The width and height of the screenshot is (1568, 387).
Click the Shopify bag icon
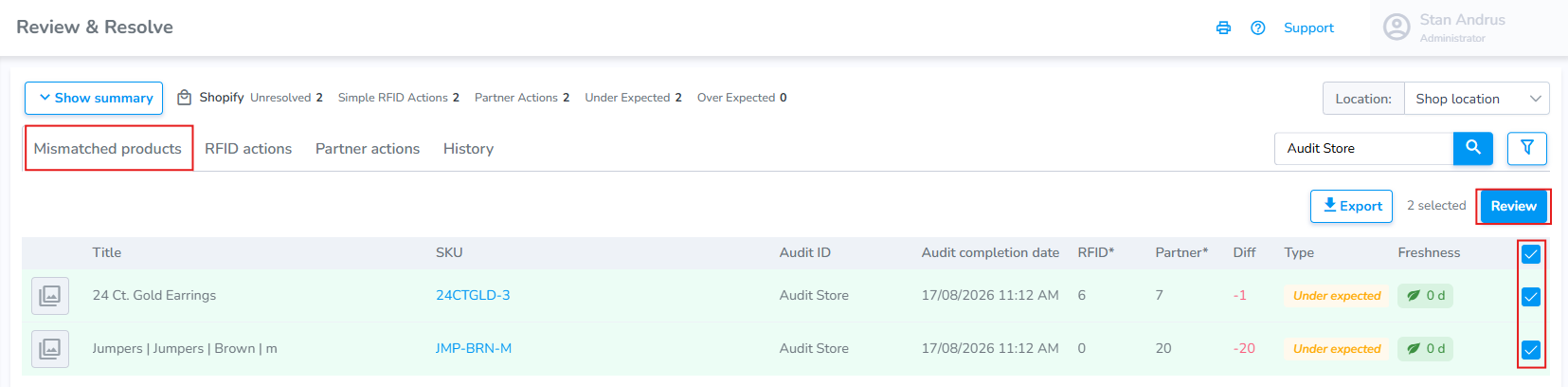pos(185,98)
